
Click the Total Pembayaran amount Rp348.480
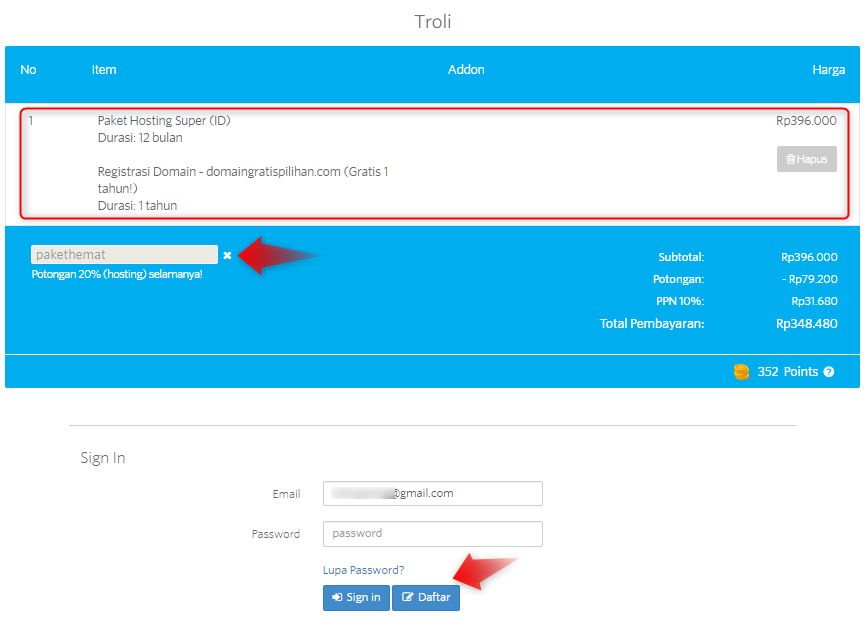coord(806,324)
